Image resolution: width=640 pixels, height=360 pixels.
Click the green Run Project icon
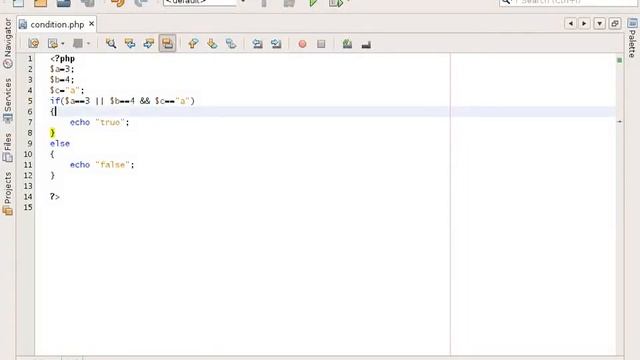point(313,3)
